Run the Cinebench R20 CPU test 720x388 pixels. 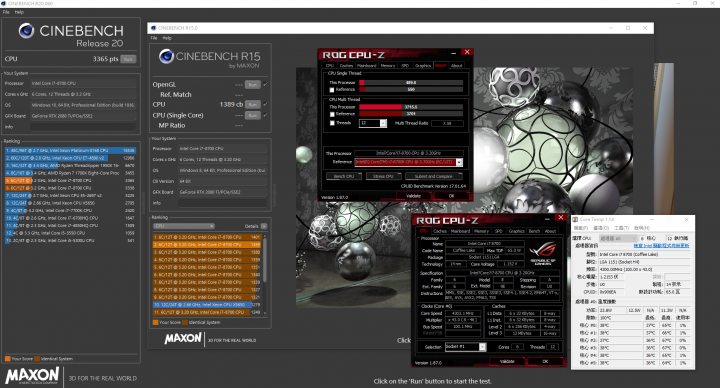pyautogui.click(x=128, y=59)
